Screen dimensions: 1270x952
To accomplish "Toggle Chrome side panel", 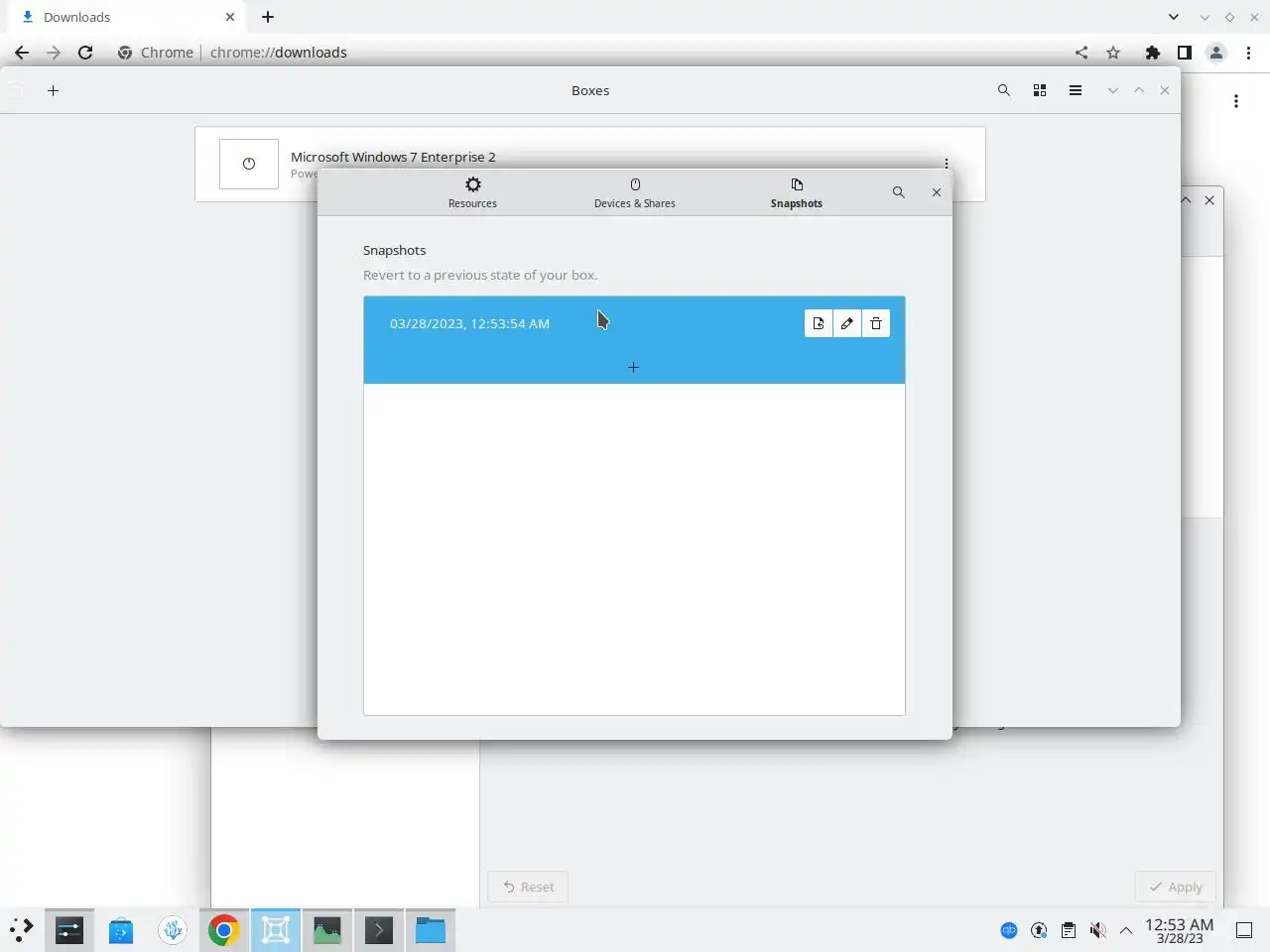I will pyautogui.click(x=1185, y=53).
